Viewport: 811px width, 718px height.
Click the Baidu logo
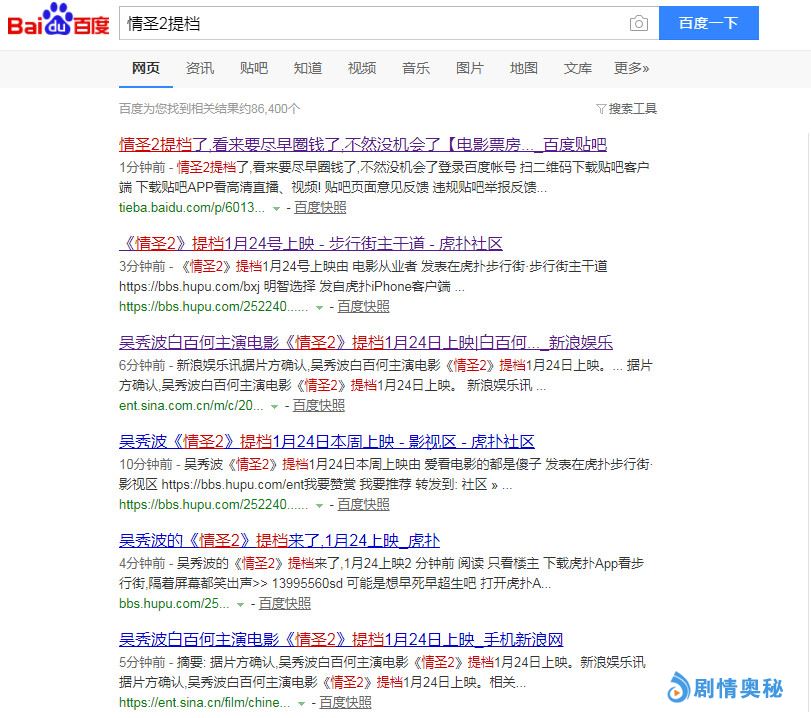[x=58, y=22]
